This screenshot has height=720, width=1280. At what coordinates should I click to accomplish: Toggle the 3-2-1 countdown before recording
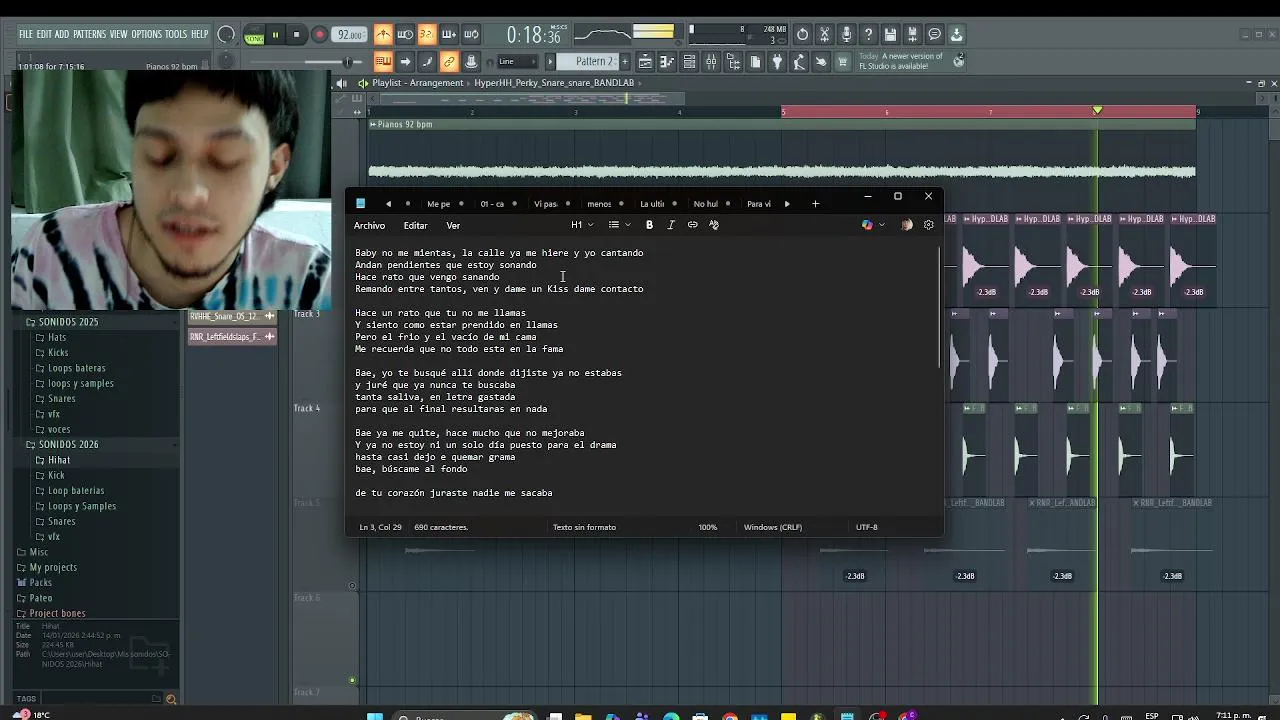(x=427, y=35)
